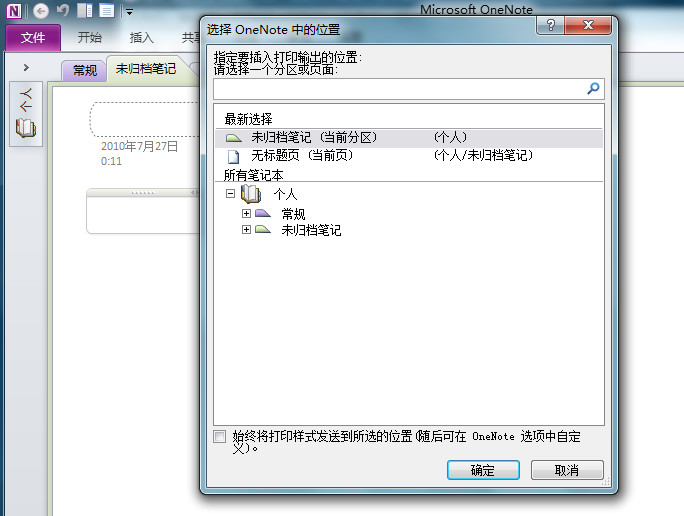Click the Undo icon in quick access toolbar
684x516 pixels.
coord(63,11)
